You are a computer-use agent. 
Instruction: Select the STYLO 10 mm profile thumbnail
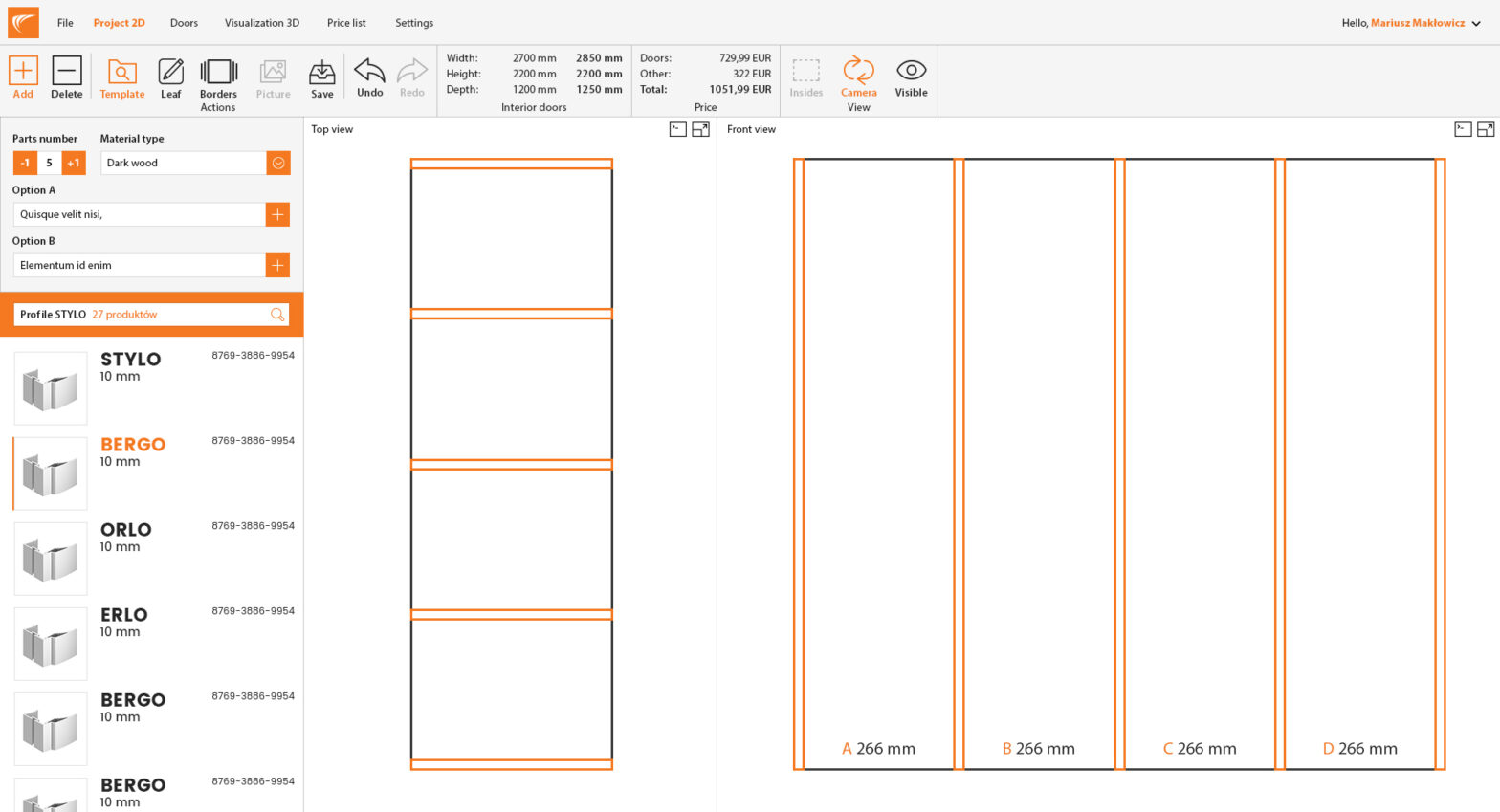[x=51, y=387]
